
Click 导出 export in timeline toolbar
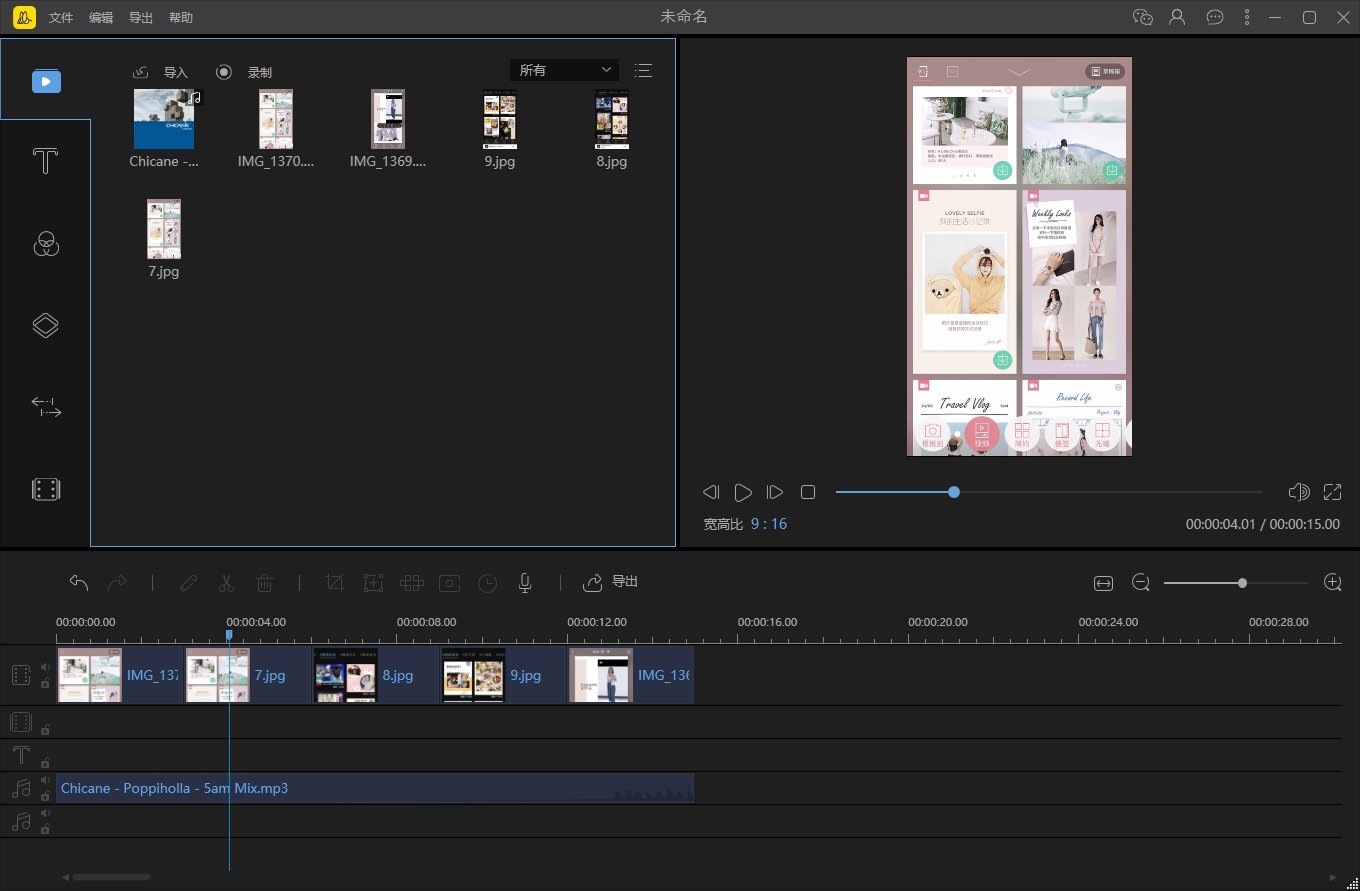[x=611, y=582]
